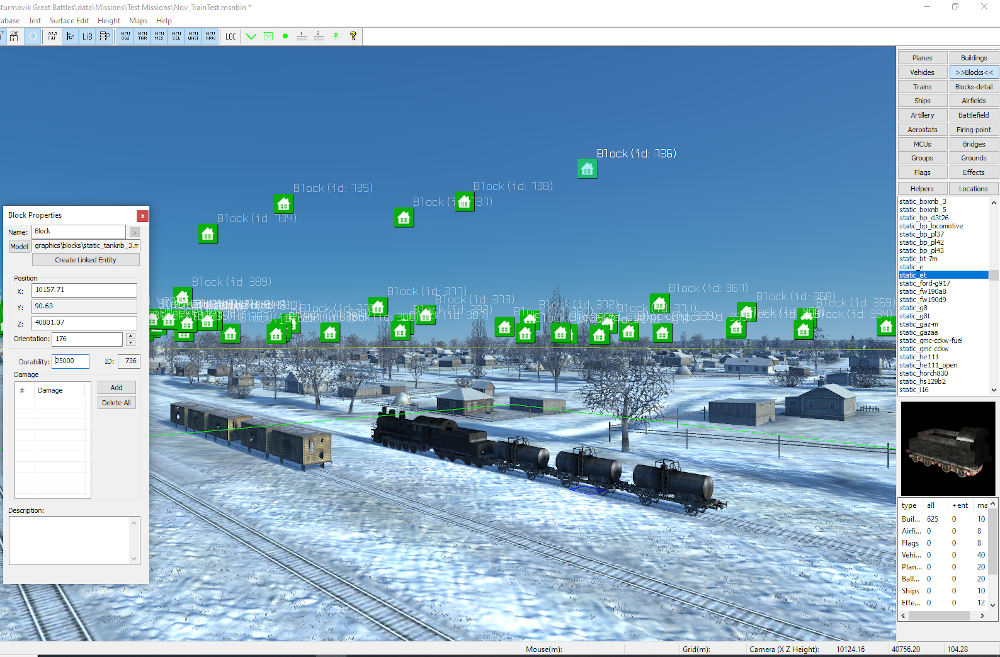The height and width of the screenshot is (657, 1000).
Task: Switch to the Trains object category
Action: [922, 87]
